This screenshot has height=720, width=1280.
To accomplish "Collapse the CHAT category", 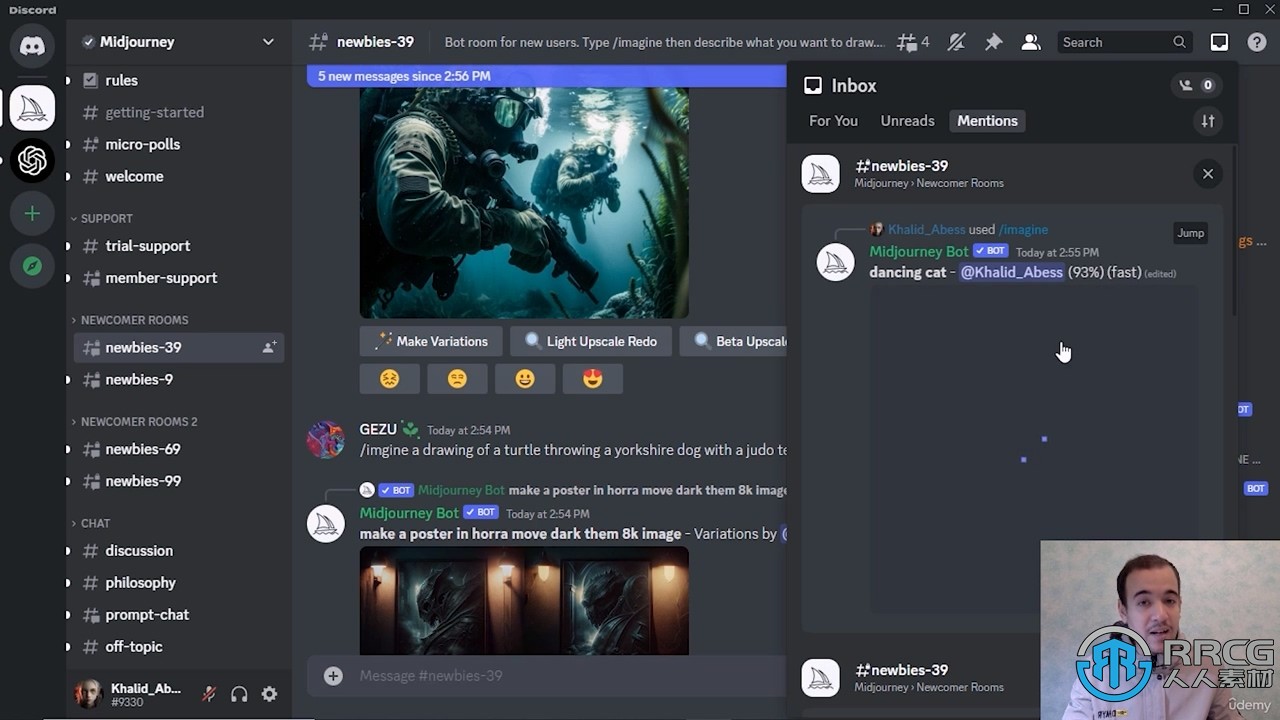I will pos(95,523).
